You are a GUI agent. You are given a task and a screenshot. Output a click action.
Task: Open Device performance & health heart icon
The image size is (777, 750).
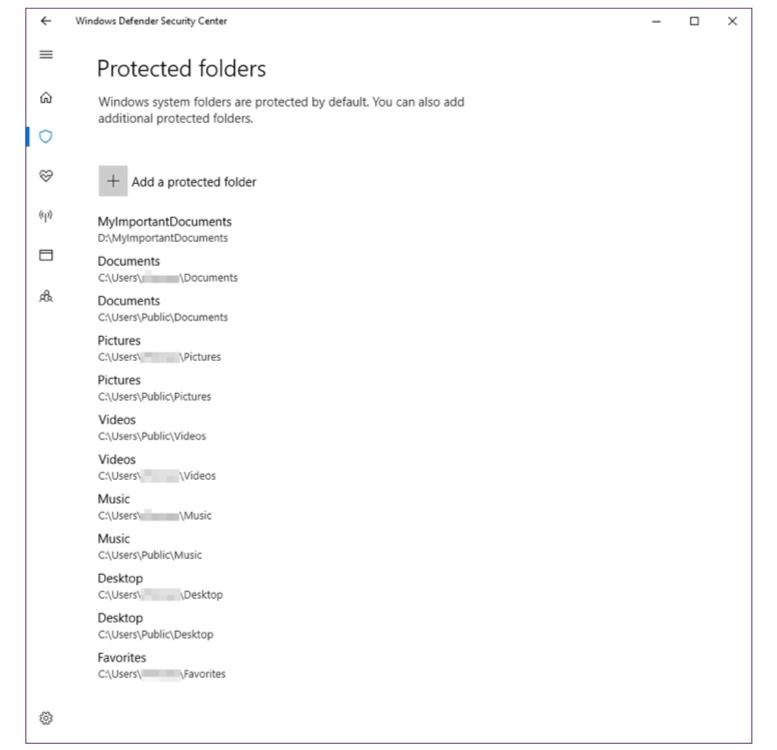[x=46, y=175]
